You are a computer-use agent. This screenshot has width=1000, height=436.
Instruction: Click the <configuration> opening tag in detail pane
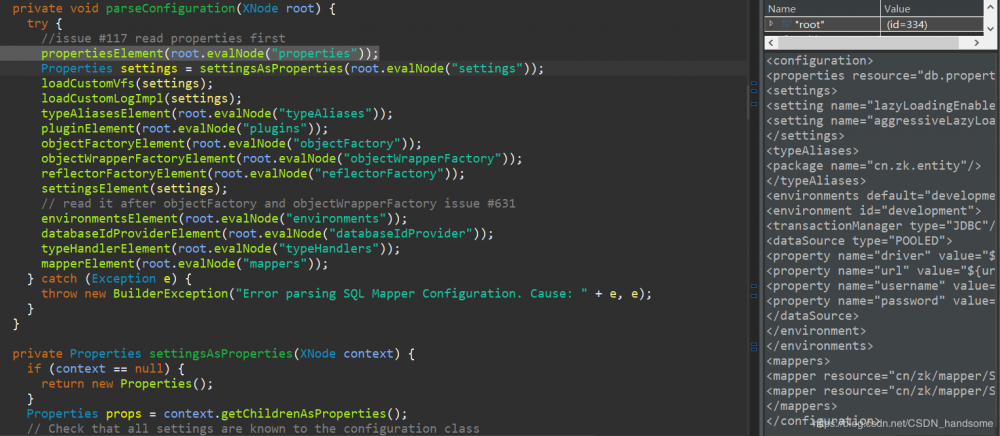820,61
